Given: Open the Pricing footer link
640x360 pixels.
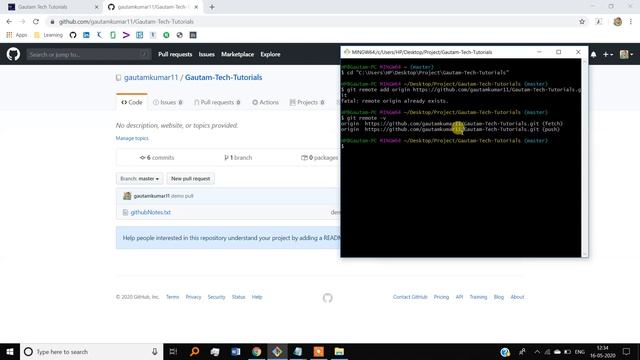Looking at the screenshot, I should click(441, 297).
